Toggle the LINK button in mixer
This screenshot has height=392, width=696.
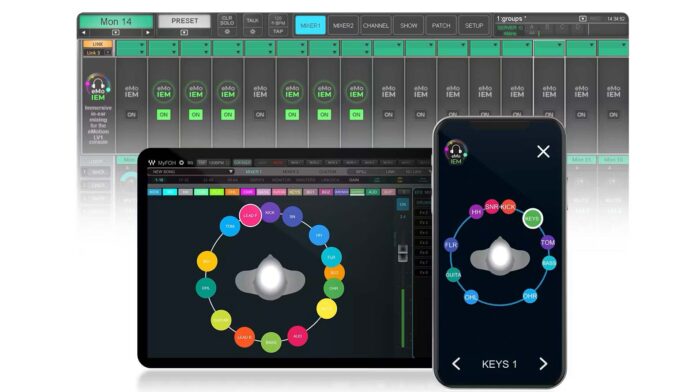[x=98, y=44]
